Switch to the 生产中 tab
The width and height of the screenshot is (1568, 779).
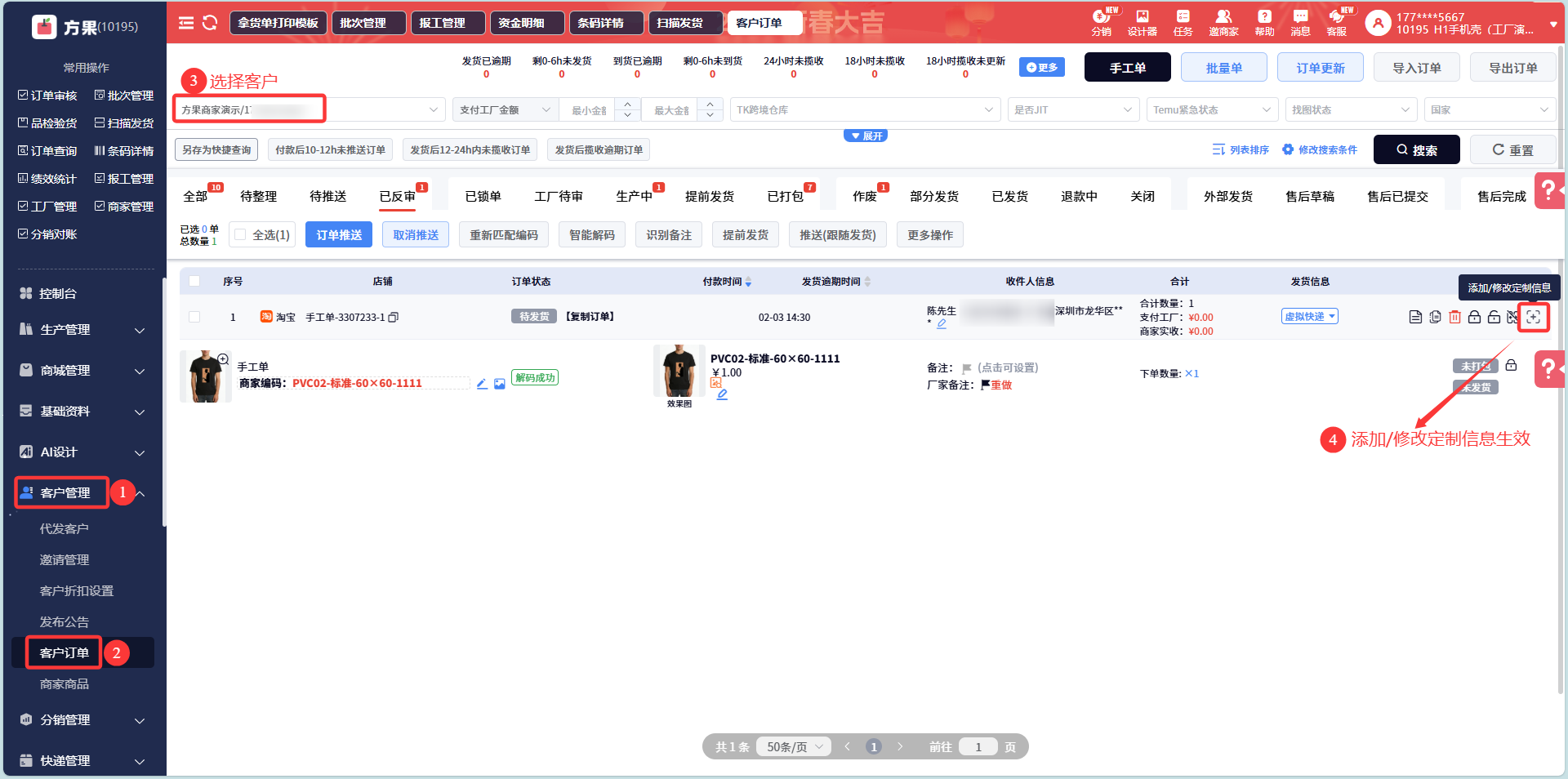click(x=635, y=196)
